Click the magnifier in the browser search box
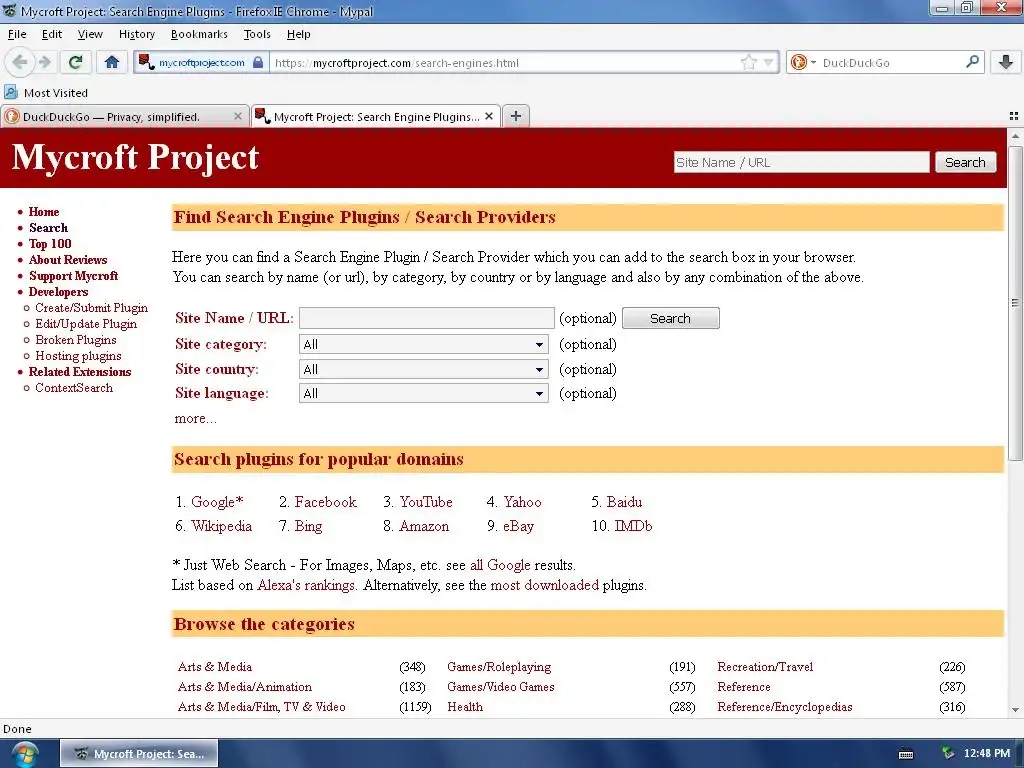This screenshot has width=1024, height=768. (972, 62)
